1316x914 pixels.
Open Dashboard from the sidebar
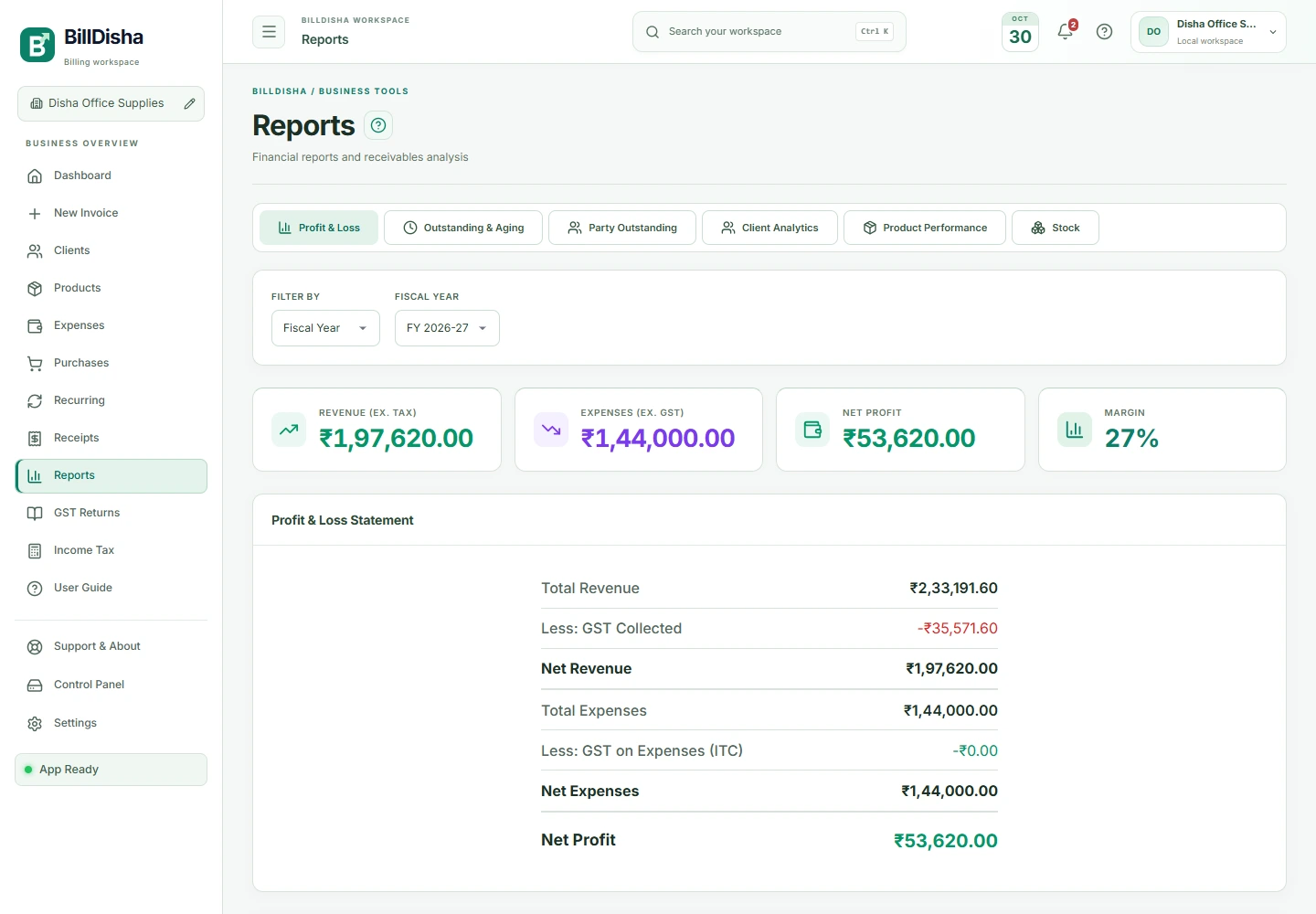click(111, 175)
